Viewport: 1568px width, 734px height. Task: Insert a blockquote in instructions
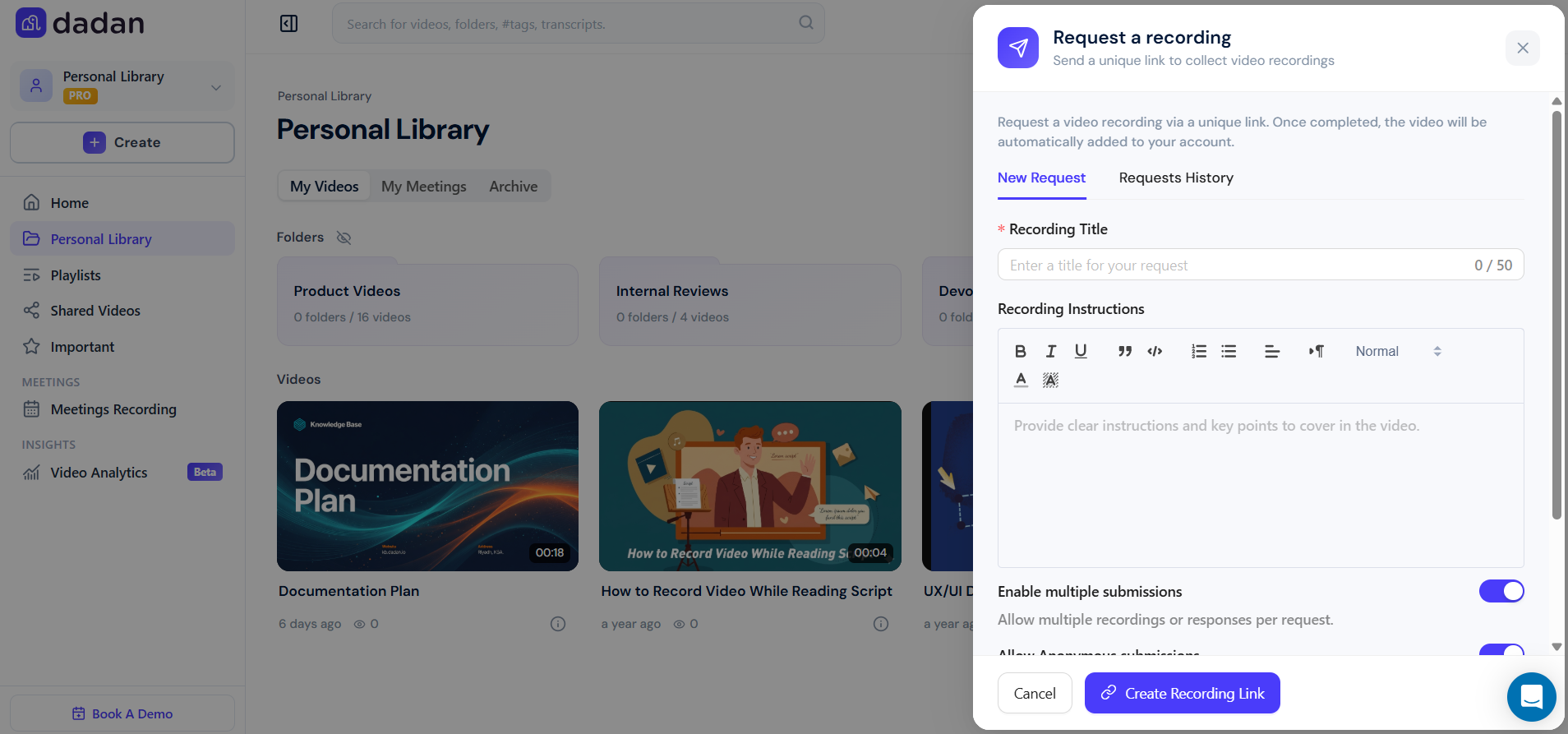pyautogui.click(x=1125, y=351)
